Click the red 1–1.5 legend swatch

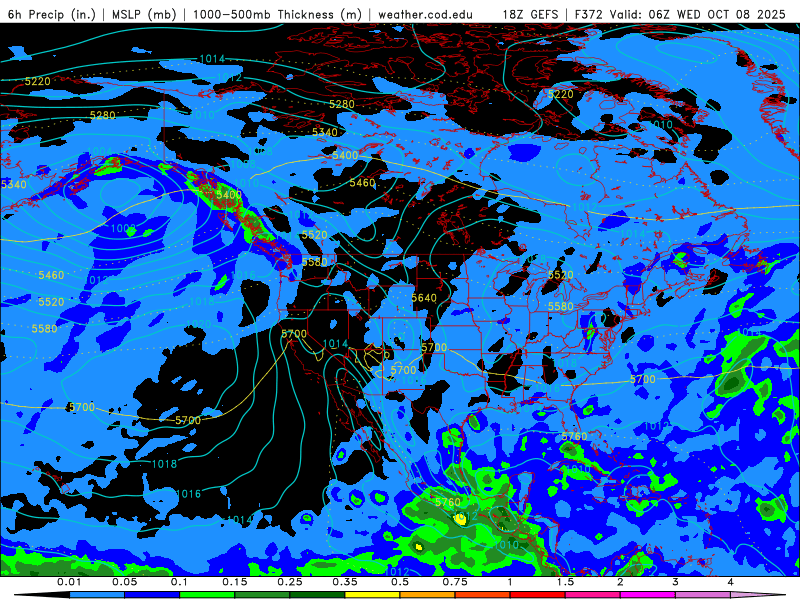(x=538, y=595)
